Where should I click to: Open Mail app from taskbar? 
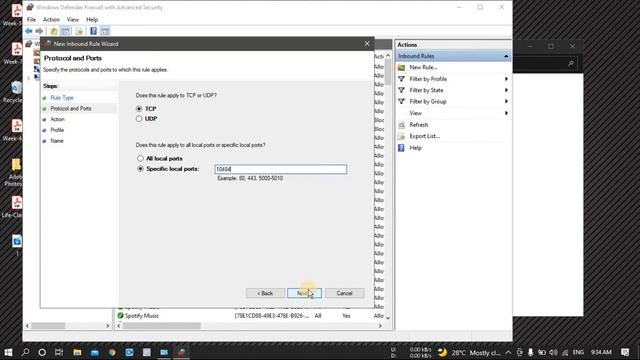(x=95, y=352)
